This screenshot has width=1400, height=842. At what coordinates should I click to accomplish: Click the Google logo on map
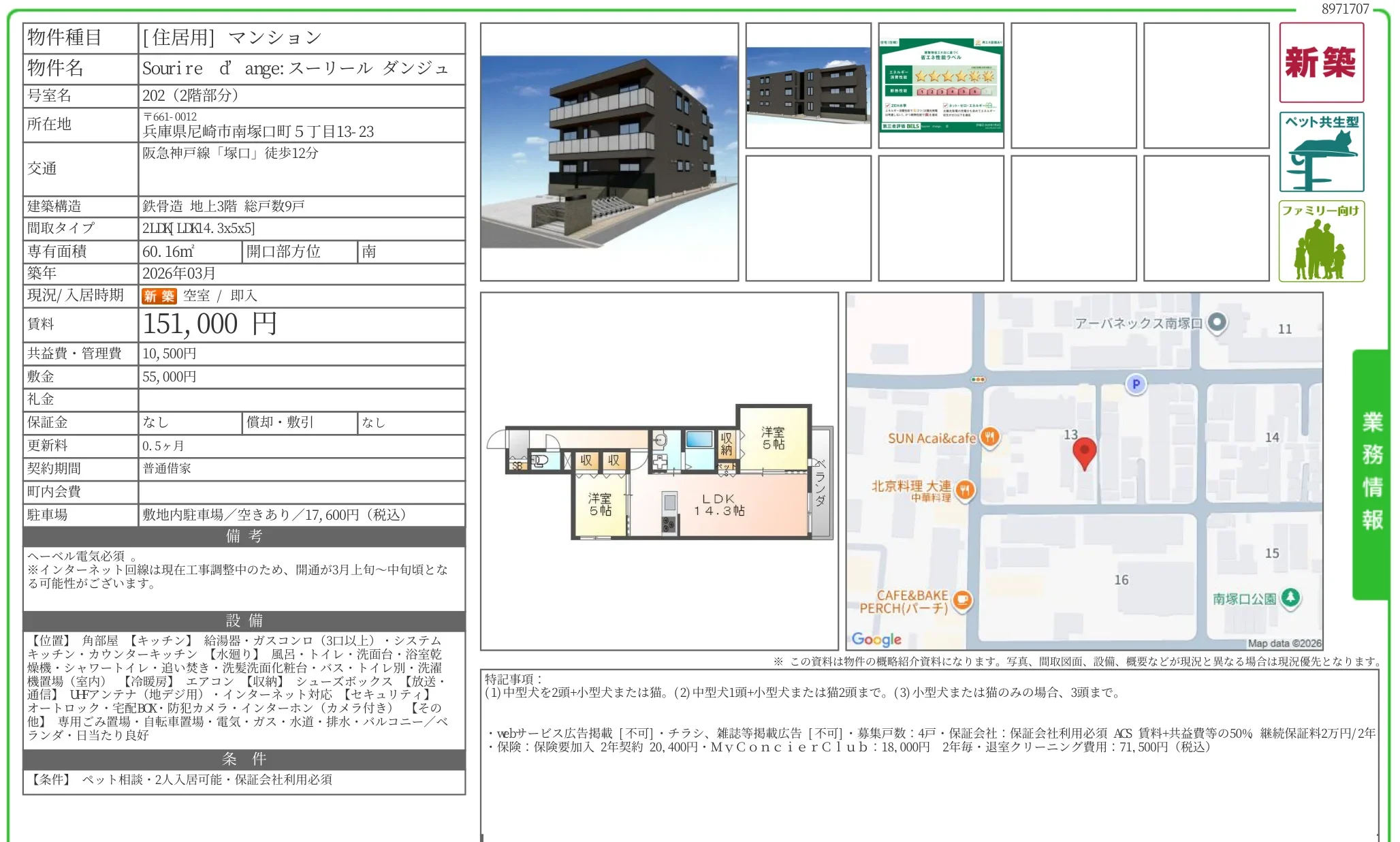click(876, 639)
